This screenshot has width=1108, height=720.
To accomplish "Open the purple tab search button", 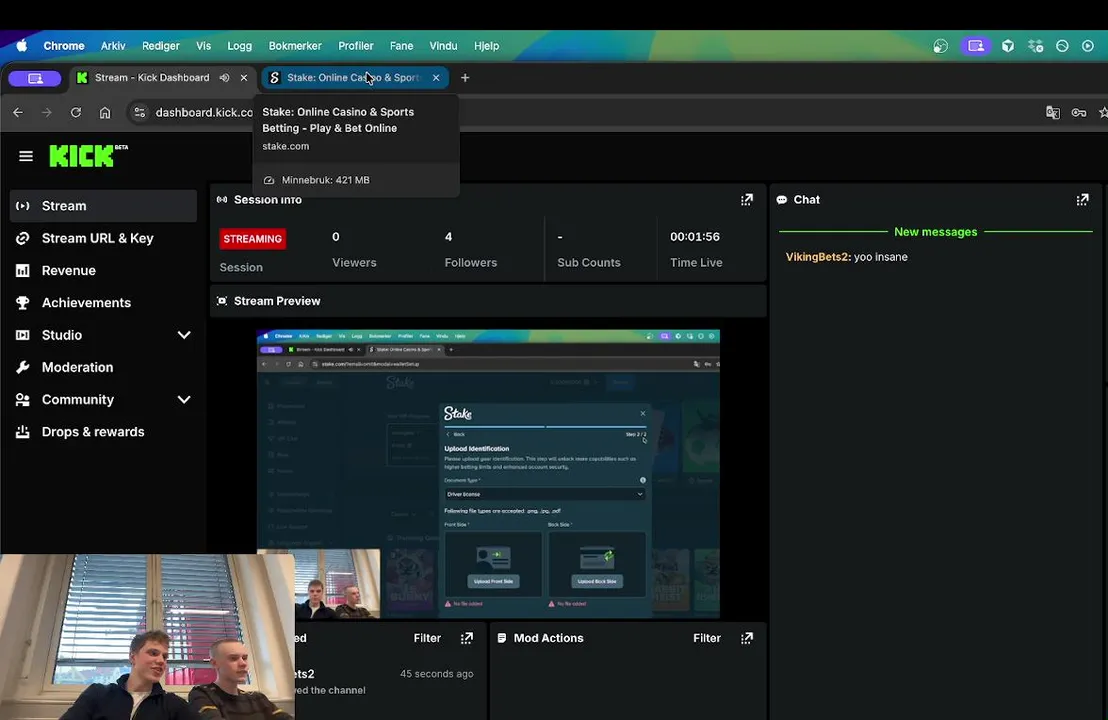I will 35,78.
